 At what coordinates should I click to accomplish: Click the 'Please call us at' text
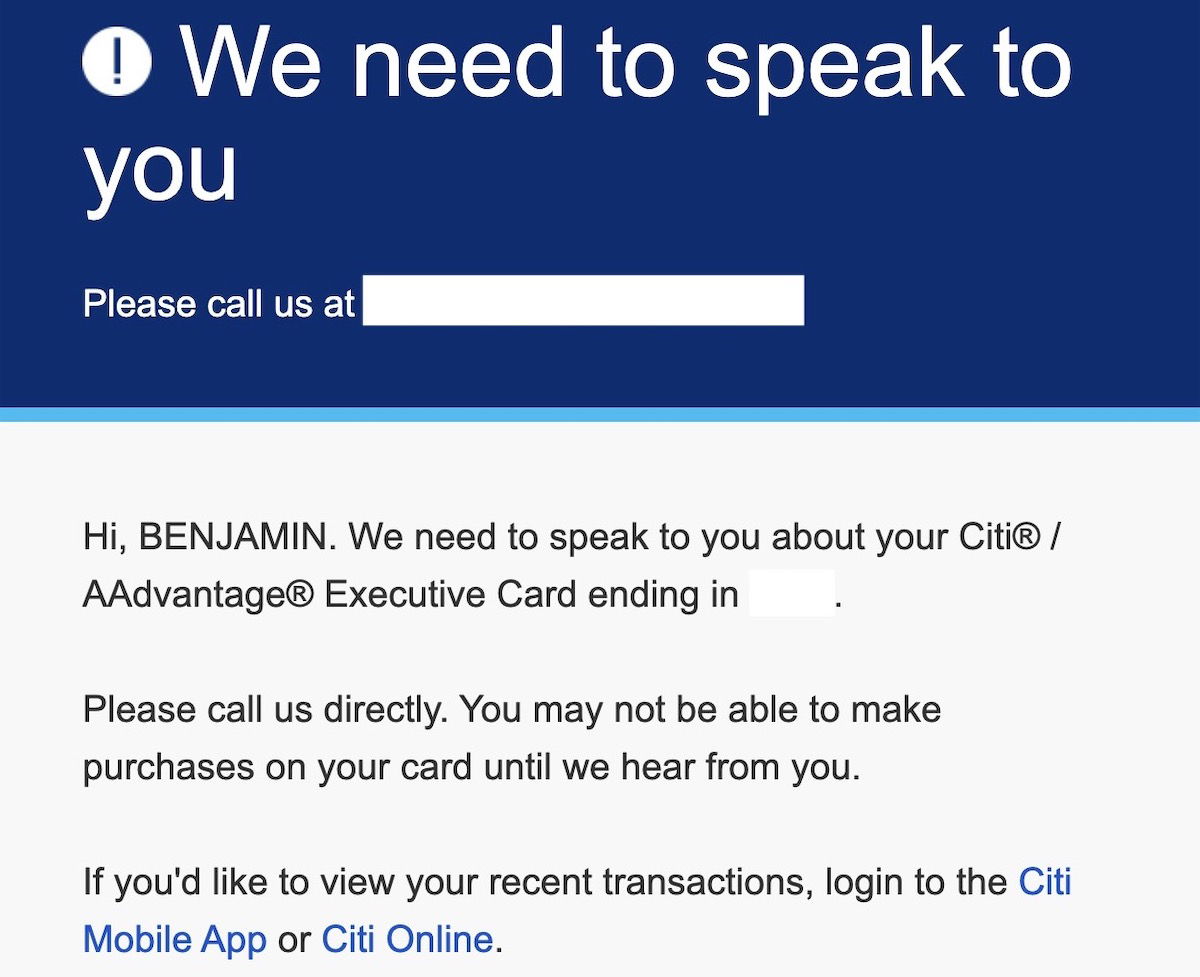coord(219,303)
